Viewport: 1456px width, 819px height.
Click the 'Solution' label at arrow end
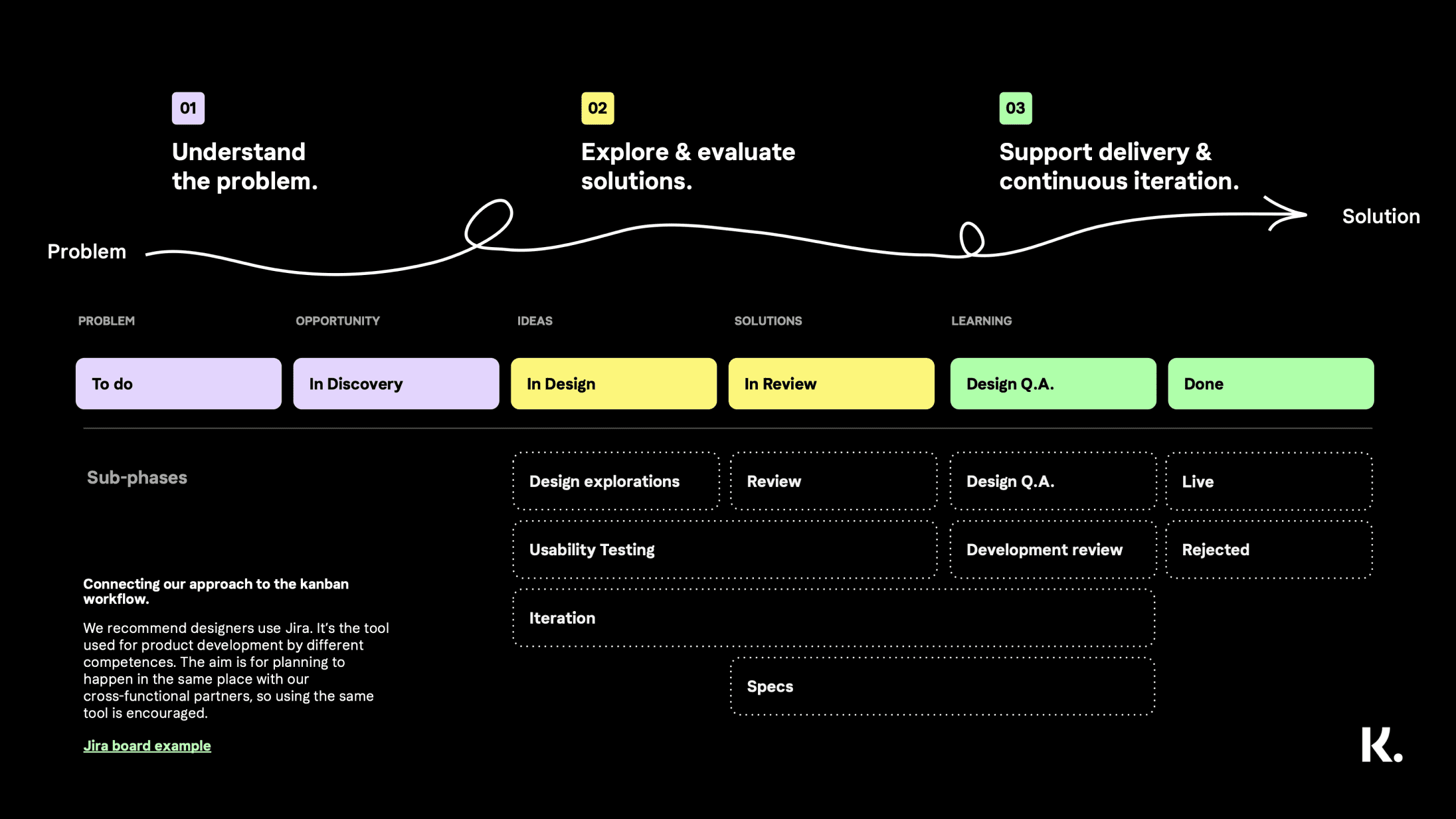tap(1380, 216)
